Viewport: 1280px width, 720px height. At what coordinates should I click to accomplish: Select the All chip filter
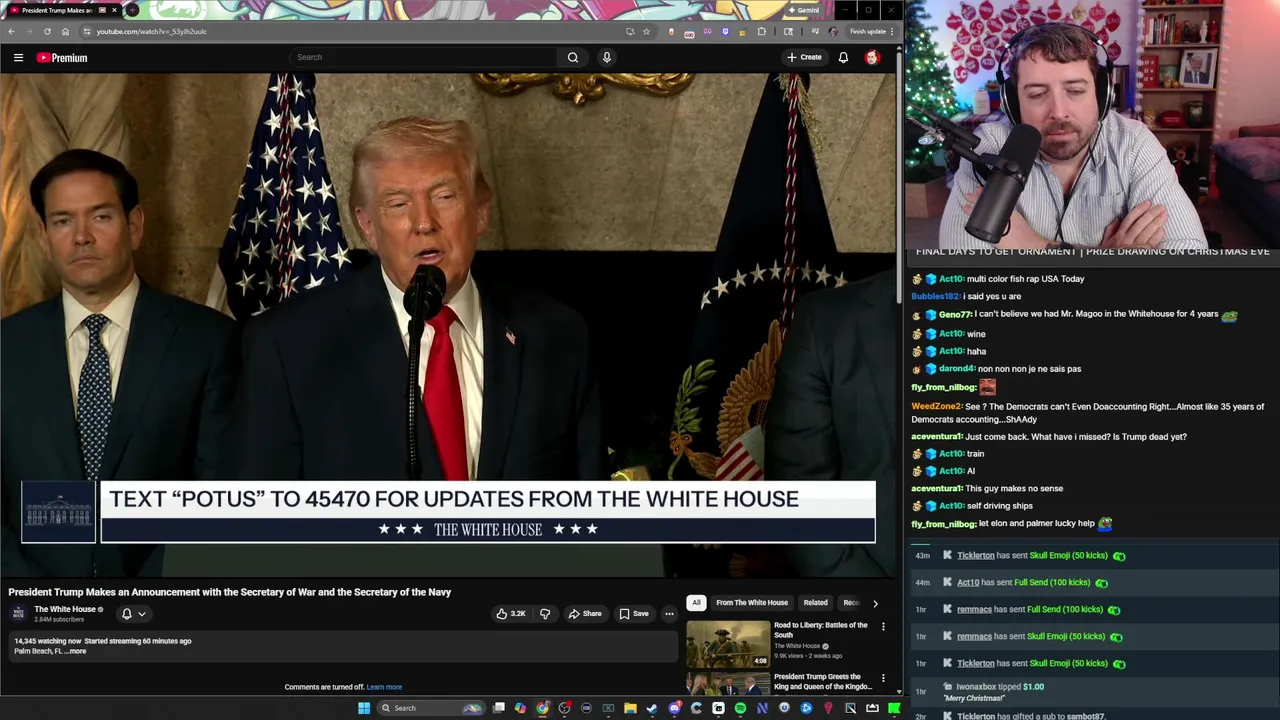(x=696, y=603)
